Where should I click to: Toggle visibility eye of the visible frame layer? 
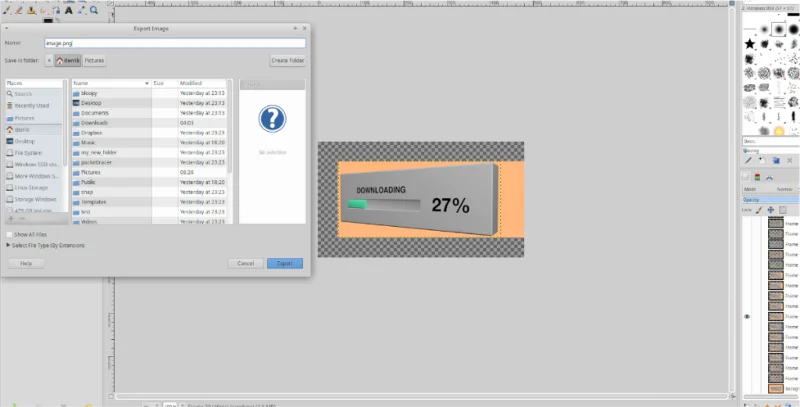point(747,317)
